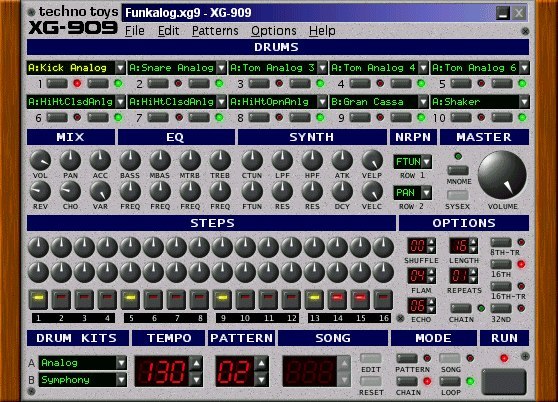
Task: Click the VOL mix knob
Action: coord(40,160)
